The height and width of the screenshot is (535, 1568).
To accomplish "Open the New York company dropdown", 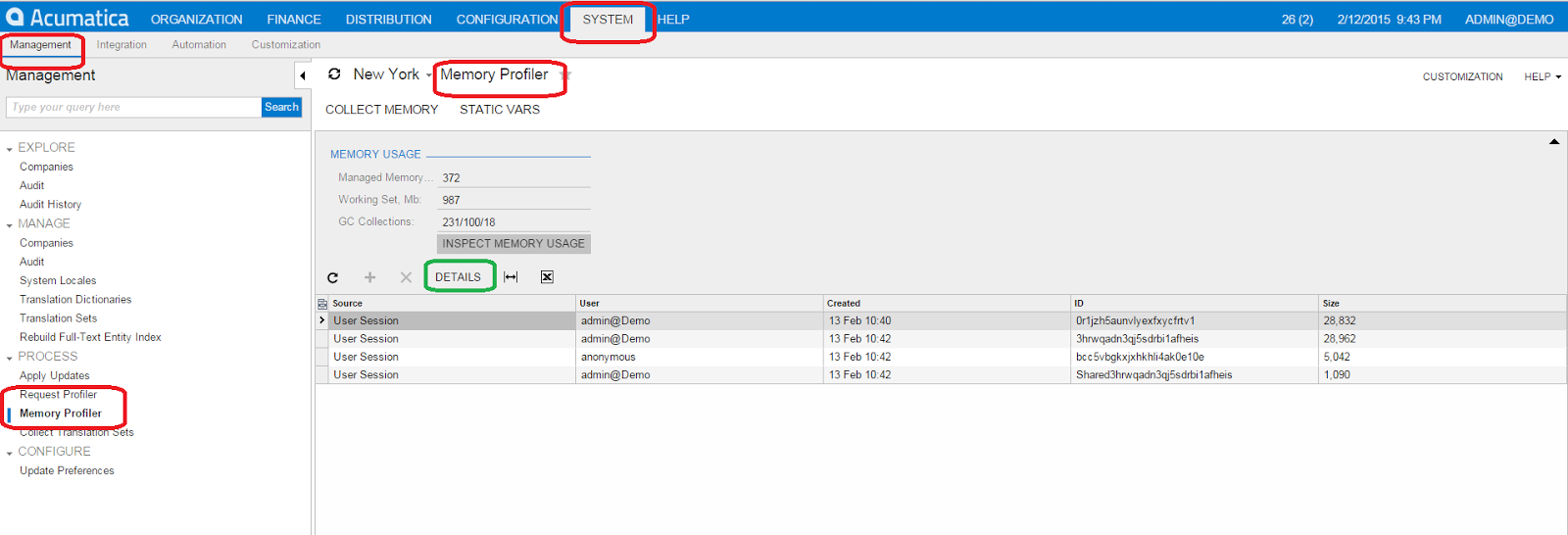I will [428, 75].
